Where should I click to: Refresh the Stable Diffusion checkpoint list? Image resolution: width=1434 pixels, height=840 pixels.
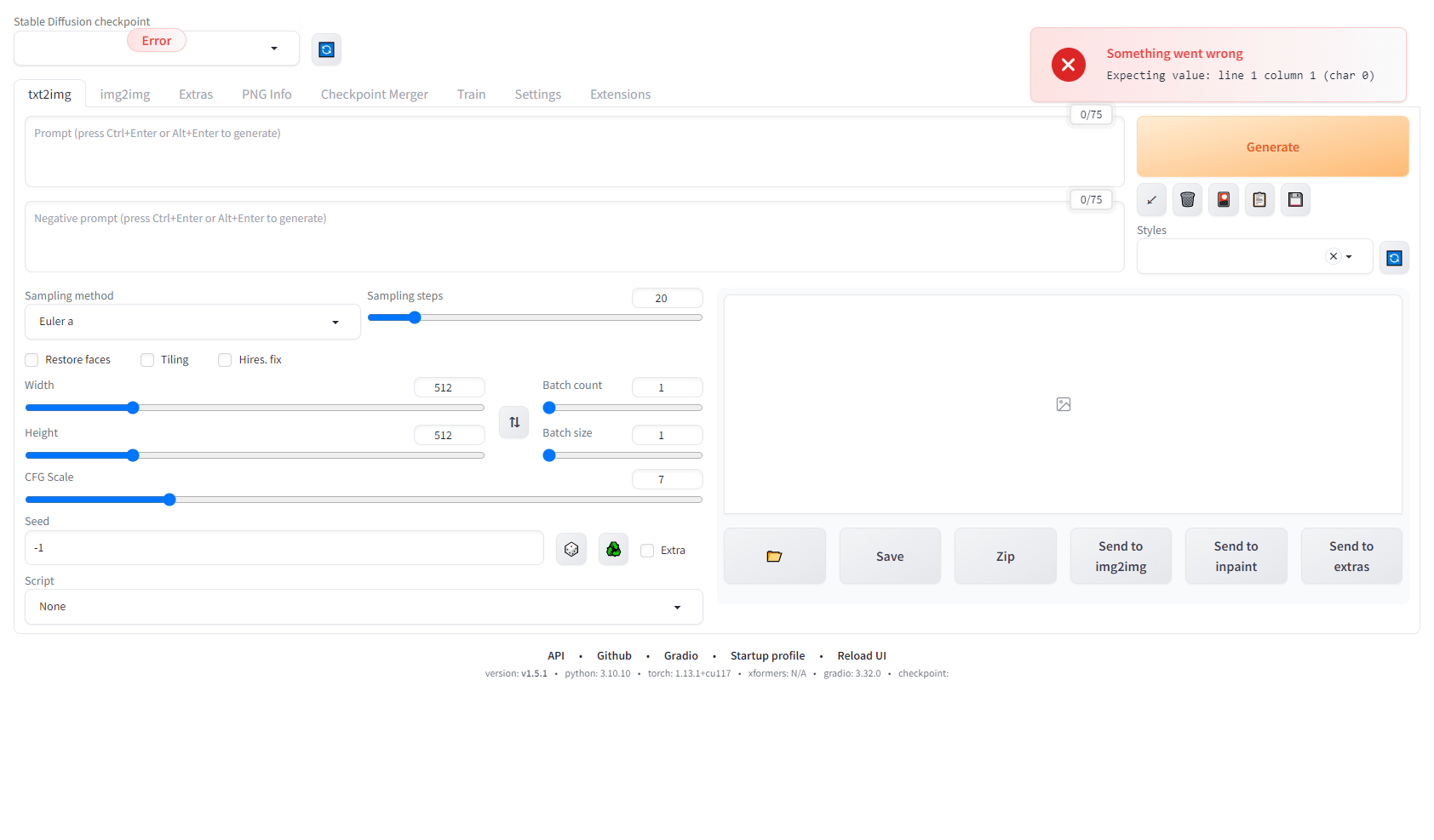(x=326, y=49)
